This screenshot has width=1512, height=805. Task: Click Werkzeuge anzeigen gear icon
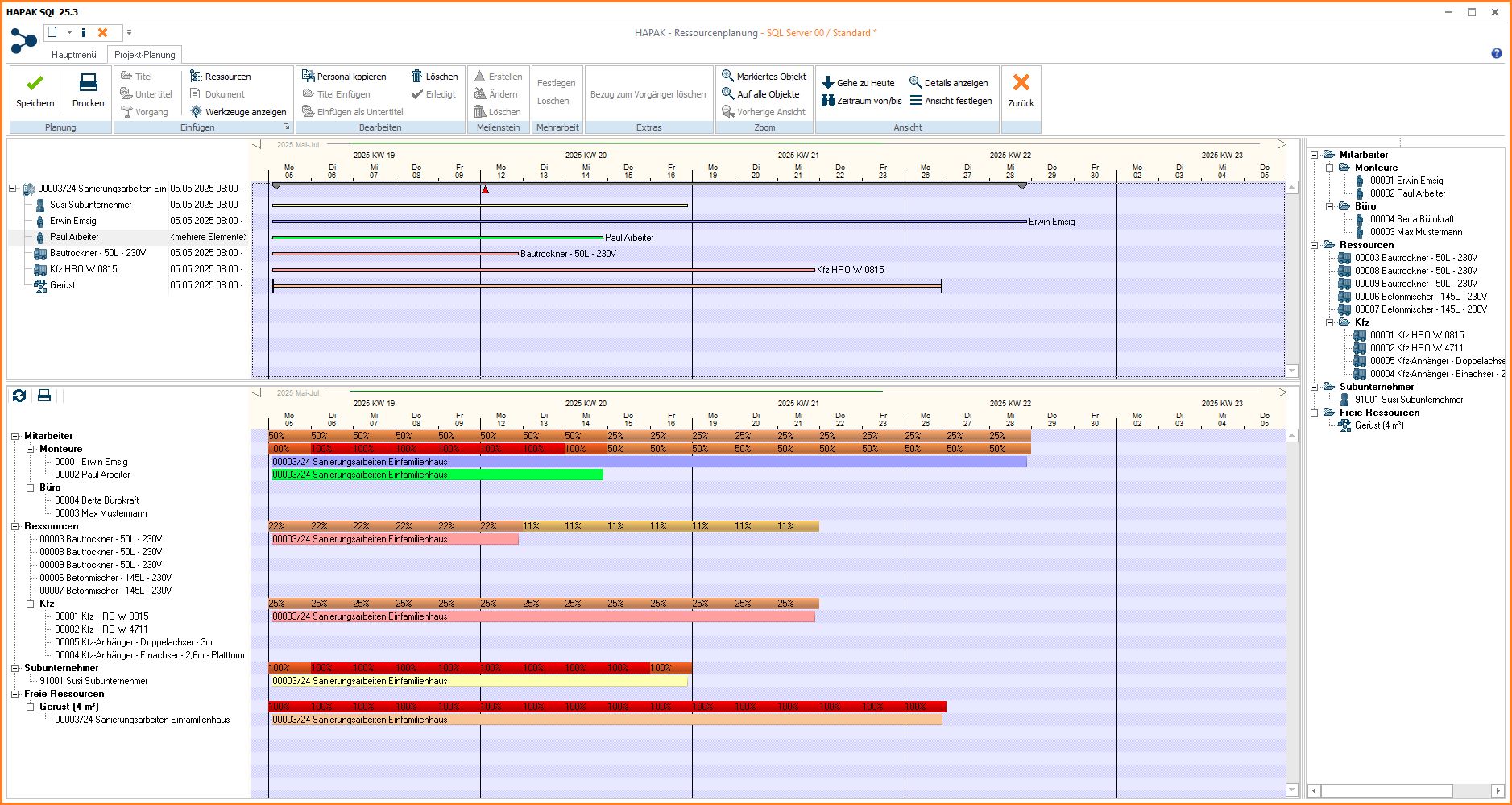pyautogui.click(x=196, y=112)
